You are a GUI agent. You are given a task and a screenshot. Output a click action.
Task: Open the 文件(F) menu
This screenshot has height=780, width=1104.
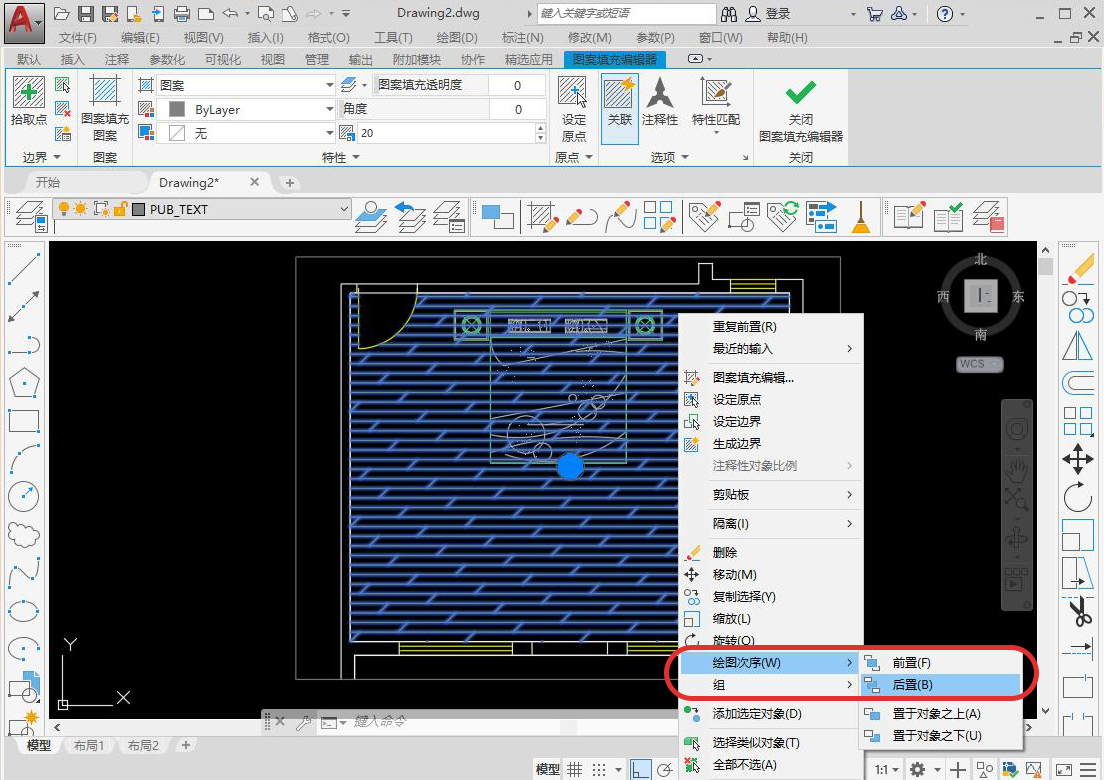77,37
